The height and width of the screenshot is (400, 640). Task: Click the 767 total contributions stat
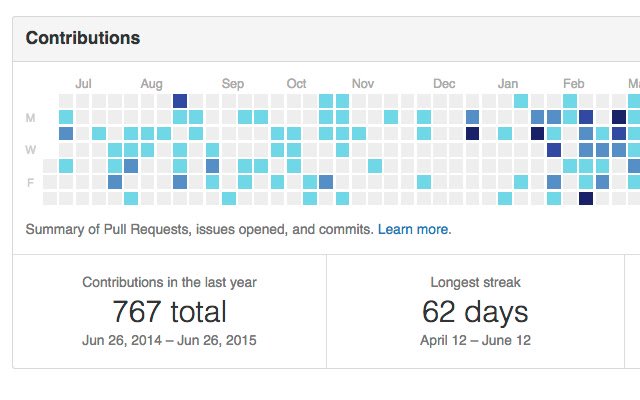(x=169, y=312)
